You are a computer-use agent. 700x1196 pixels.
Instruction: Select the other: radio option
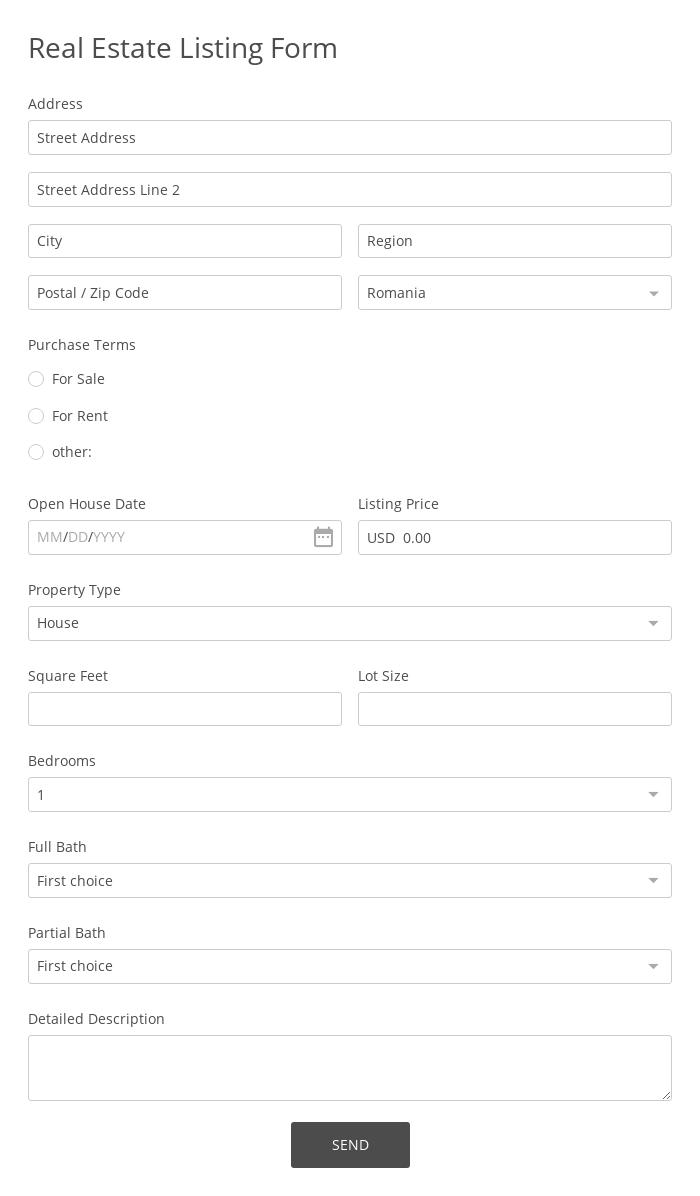point(36,452)
